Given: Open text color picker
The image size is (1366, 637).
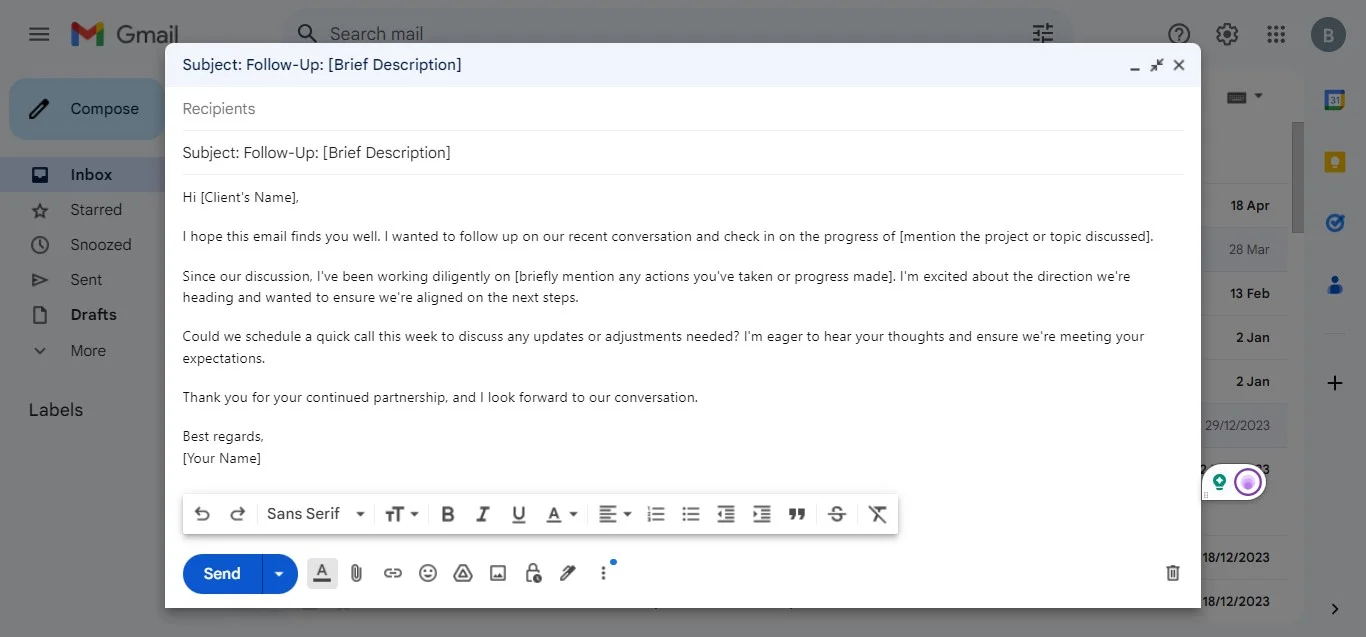Looking at the screenshot, I should (562, 514).
